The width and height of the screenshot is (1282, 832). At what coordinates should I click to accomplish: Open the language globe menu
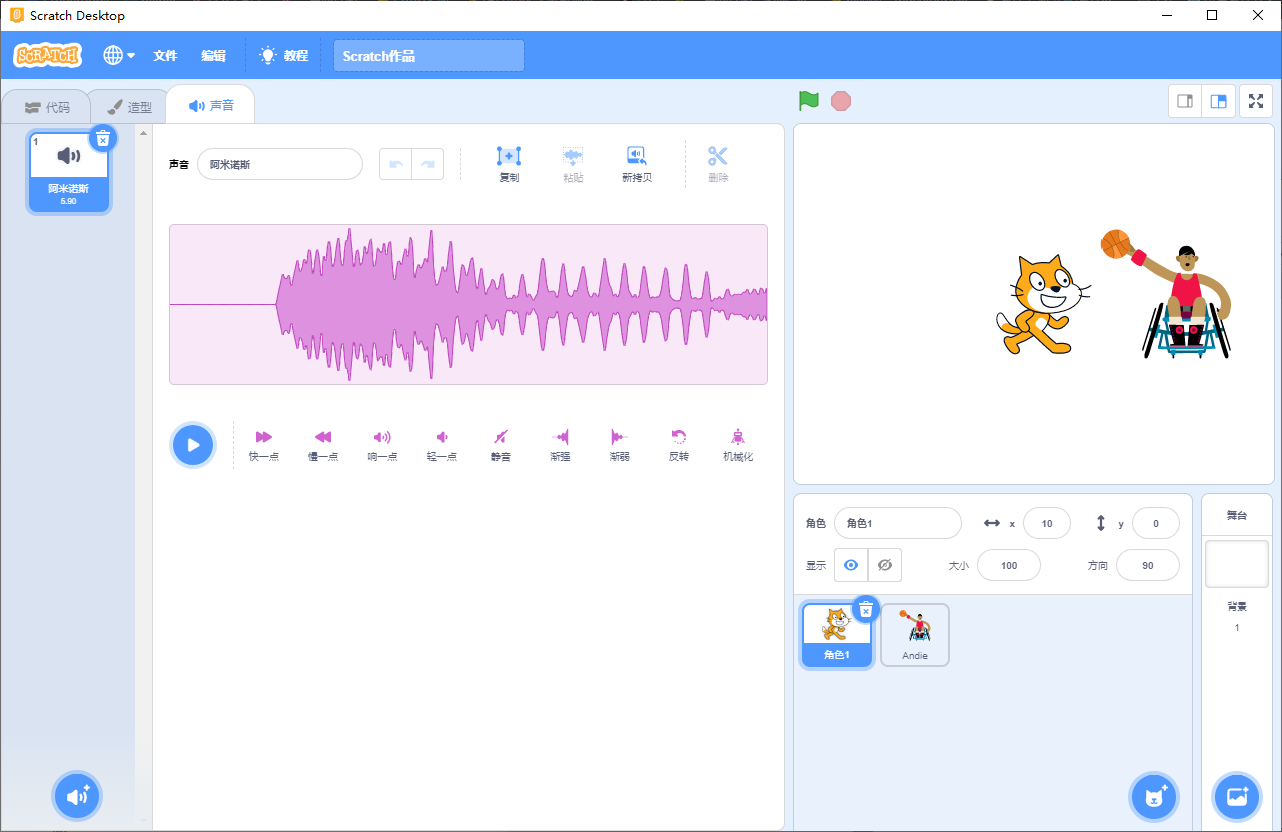click(x=119, y=56)
